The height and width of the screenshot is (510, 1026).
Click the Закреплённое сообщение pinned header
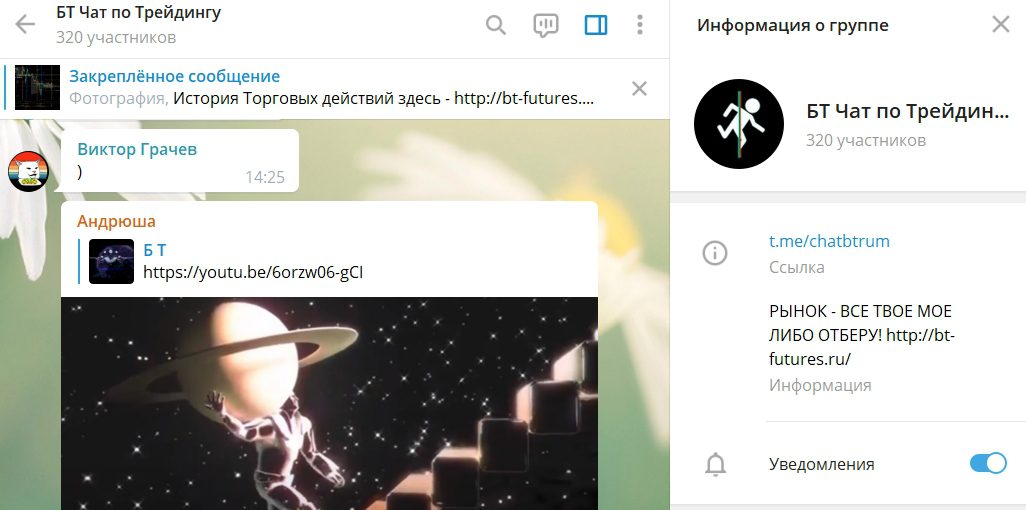tap(175, 76)
